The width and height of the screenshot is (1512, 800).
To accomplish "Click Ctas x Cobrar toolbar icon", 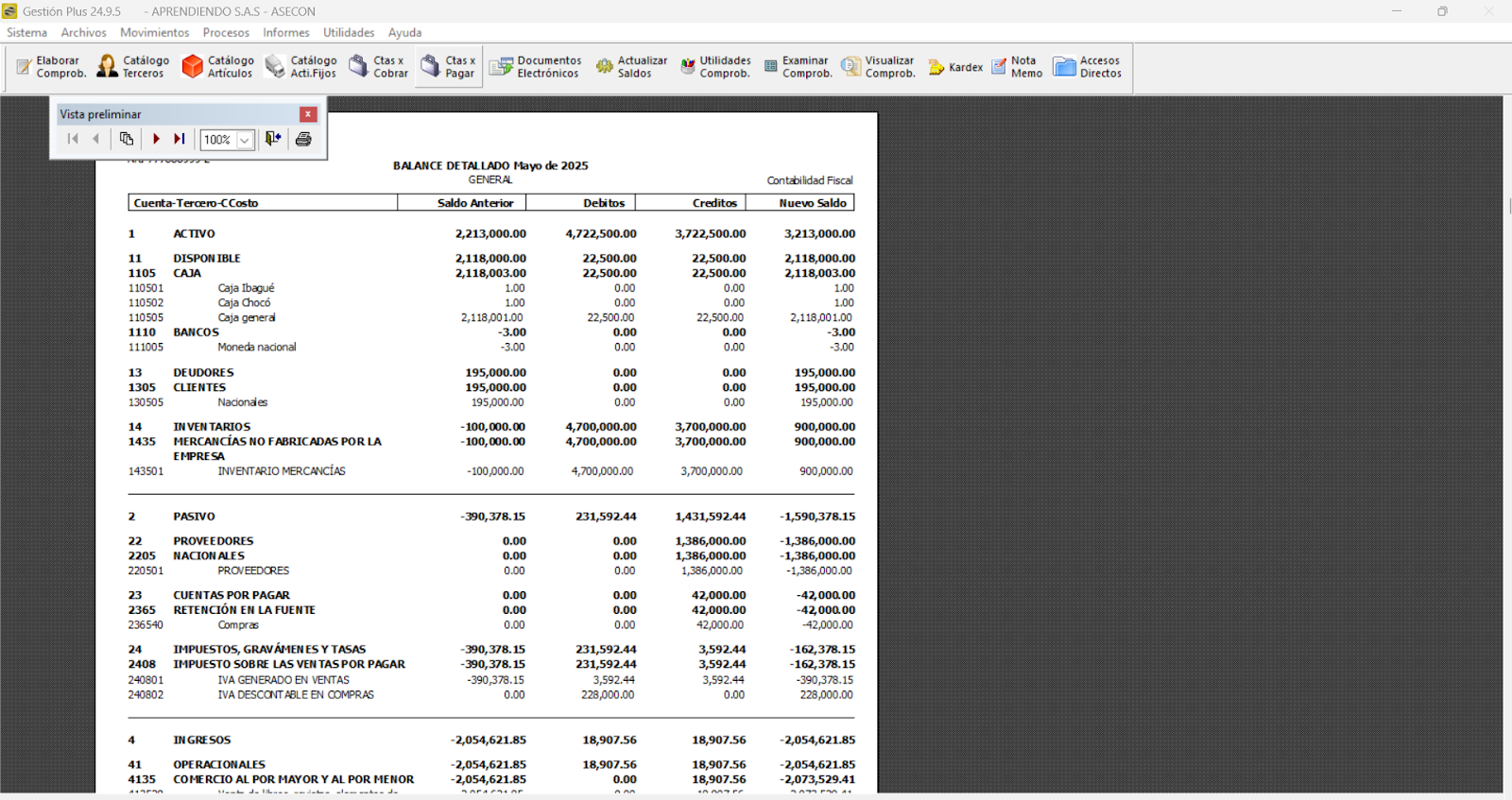I will tap(378, 67).
